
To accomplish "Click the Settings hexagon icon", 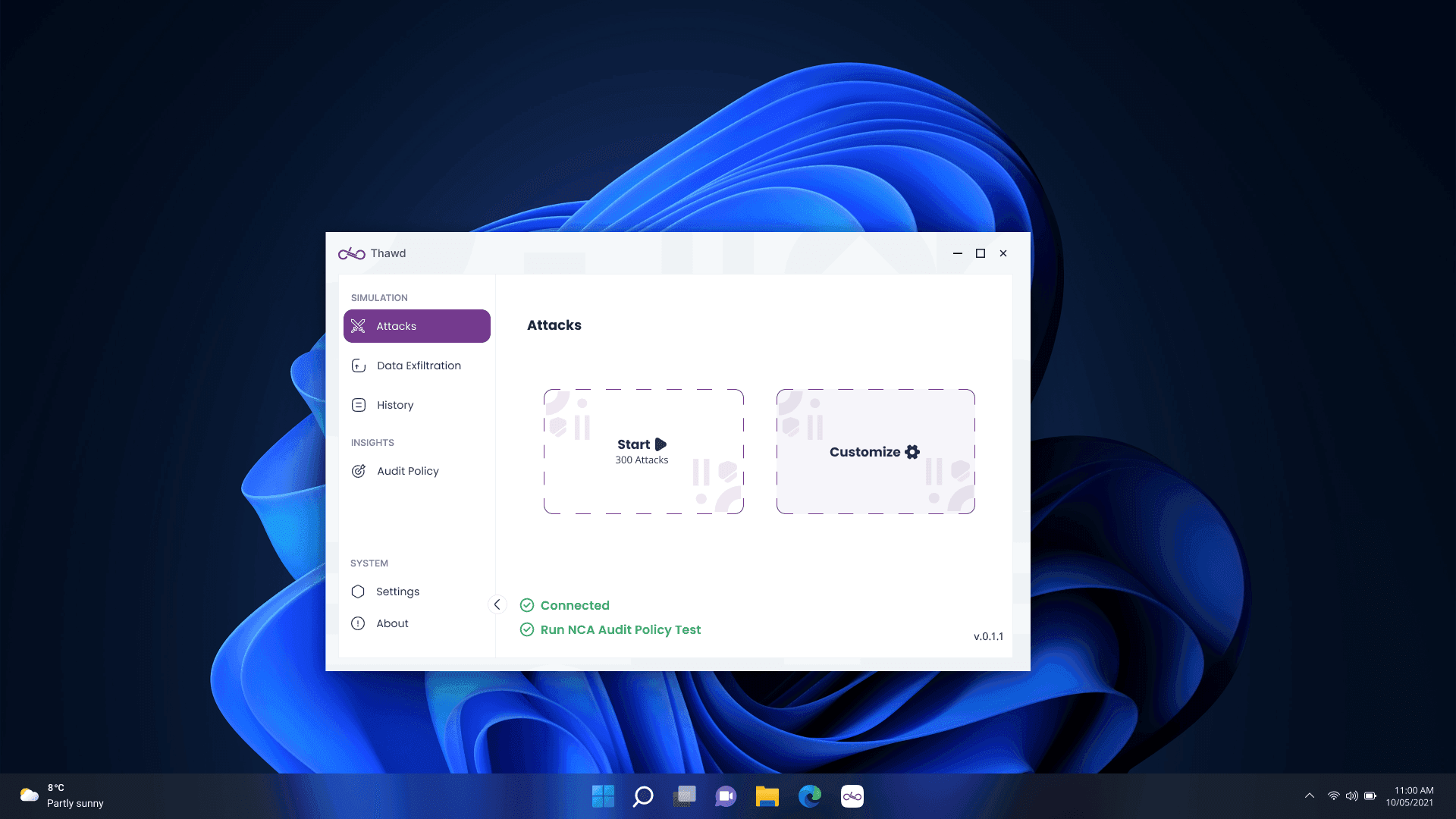I will 358,591.
